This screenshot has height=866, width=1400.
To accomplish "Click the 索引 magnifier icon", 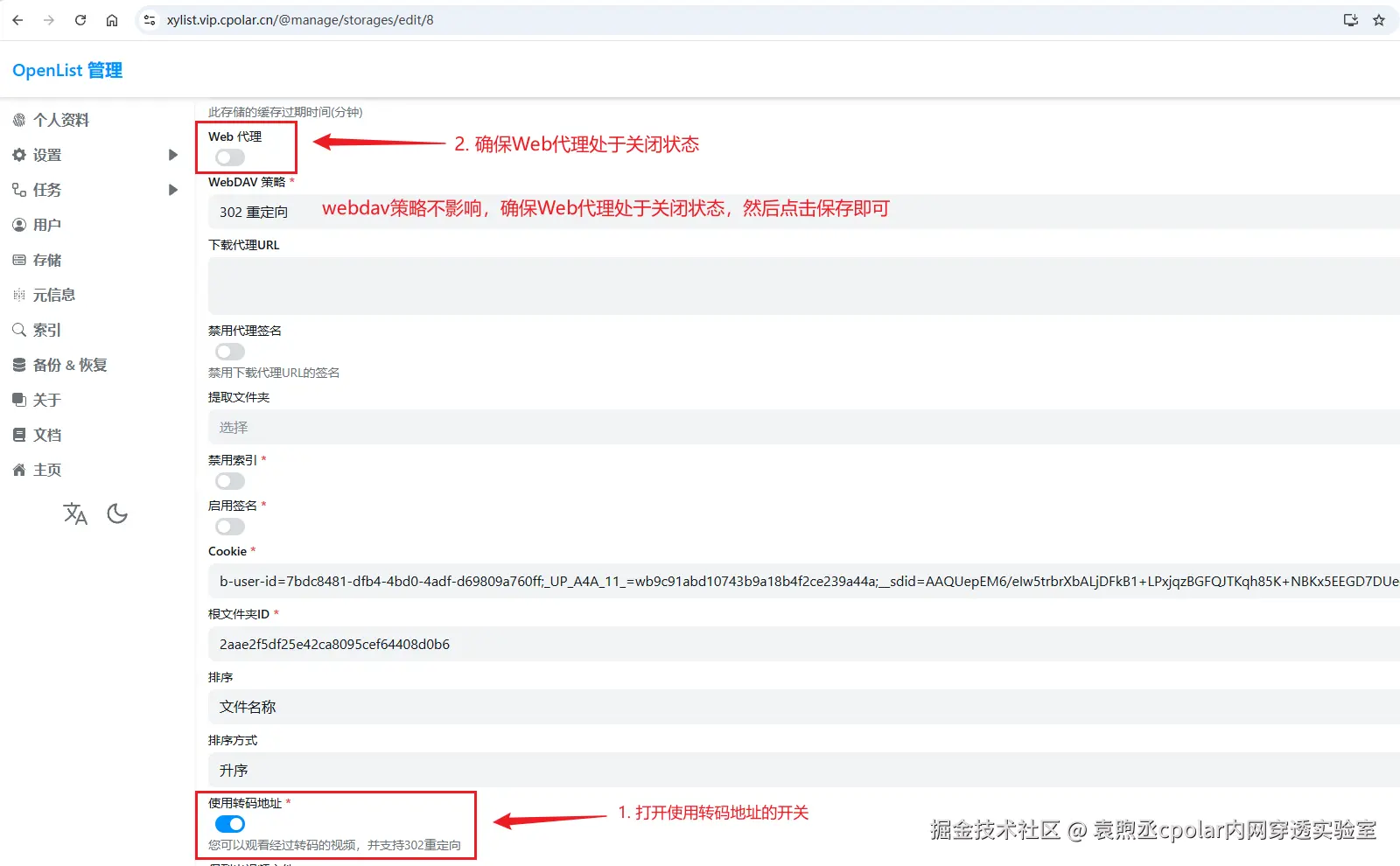I will tap(19, 330).
